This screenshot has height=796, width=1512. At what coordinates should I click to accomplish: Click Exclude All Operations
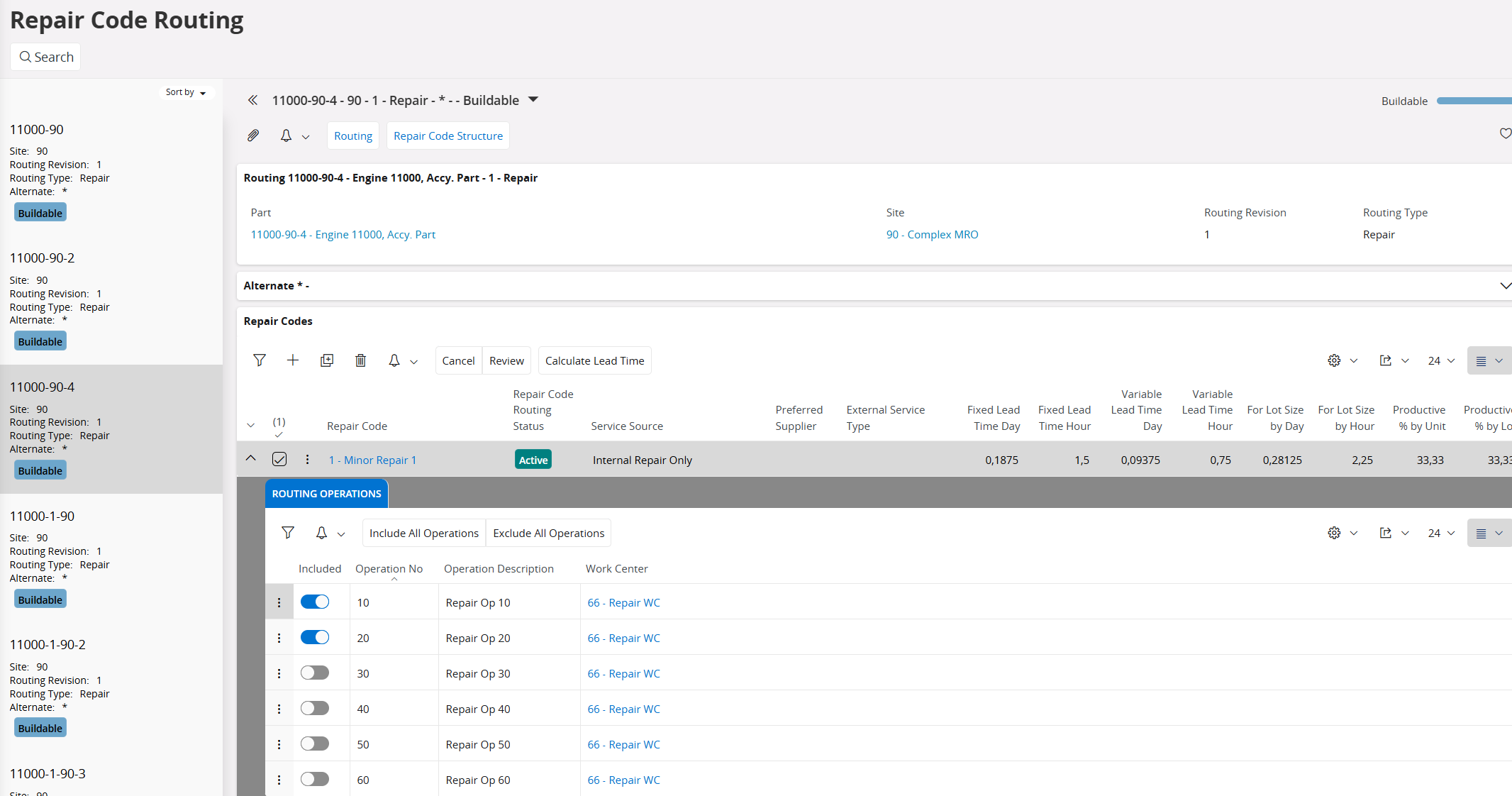(x=549, y=533)
